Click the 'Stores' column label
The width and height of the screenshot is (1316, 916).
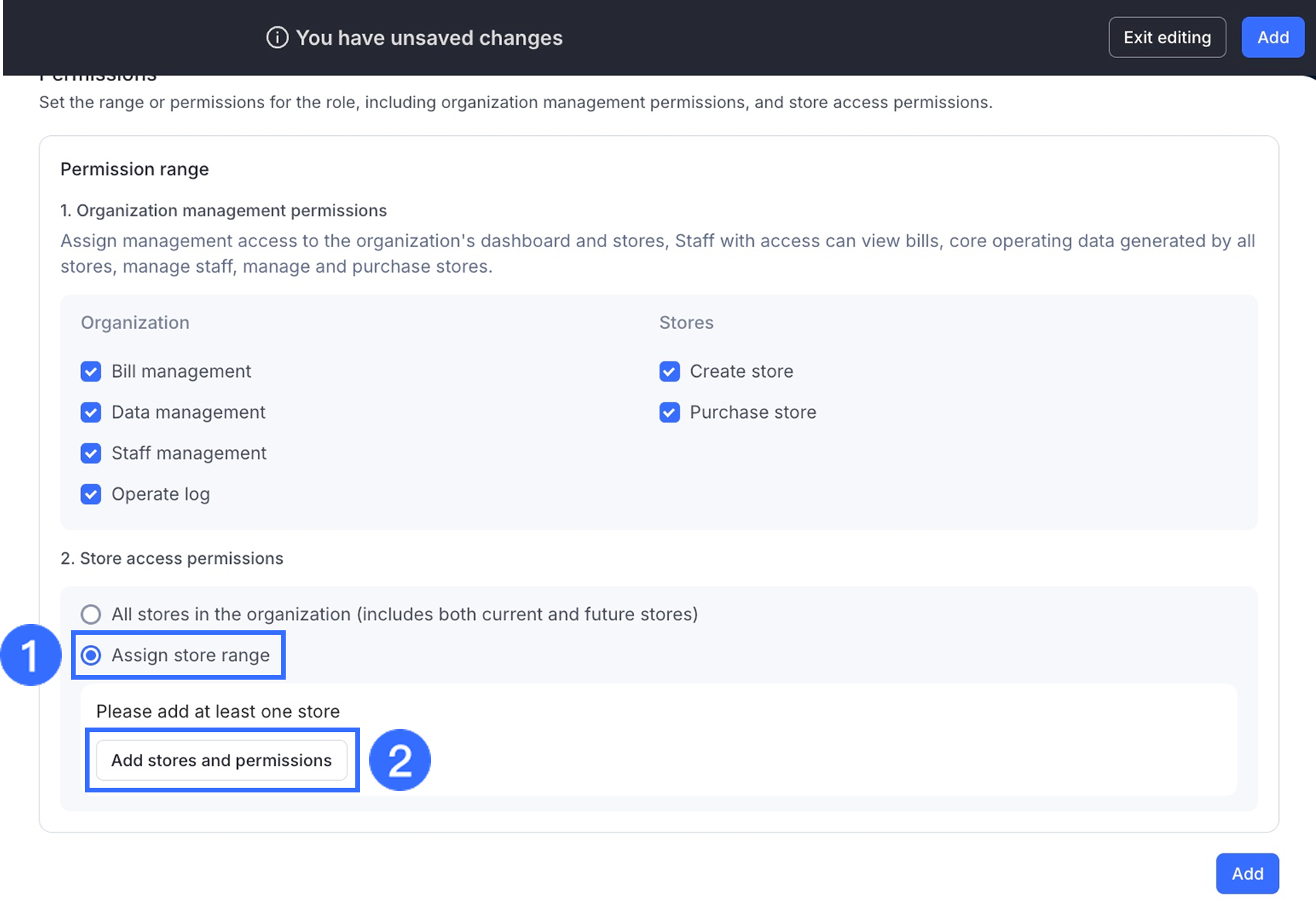click(686, 323)
